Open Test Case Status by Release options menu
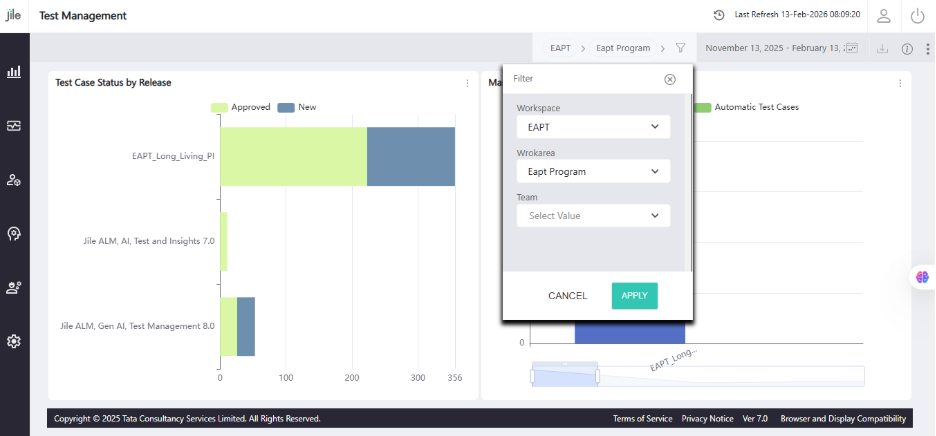The height and width of the screenshot is (436, 936). [x=467, y=84]
